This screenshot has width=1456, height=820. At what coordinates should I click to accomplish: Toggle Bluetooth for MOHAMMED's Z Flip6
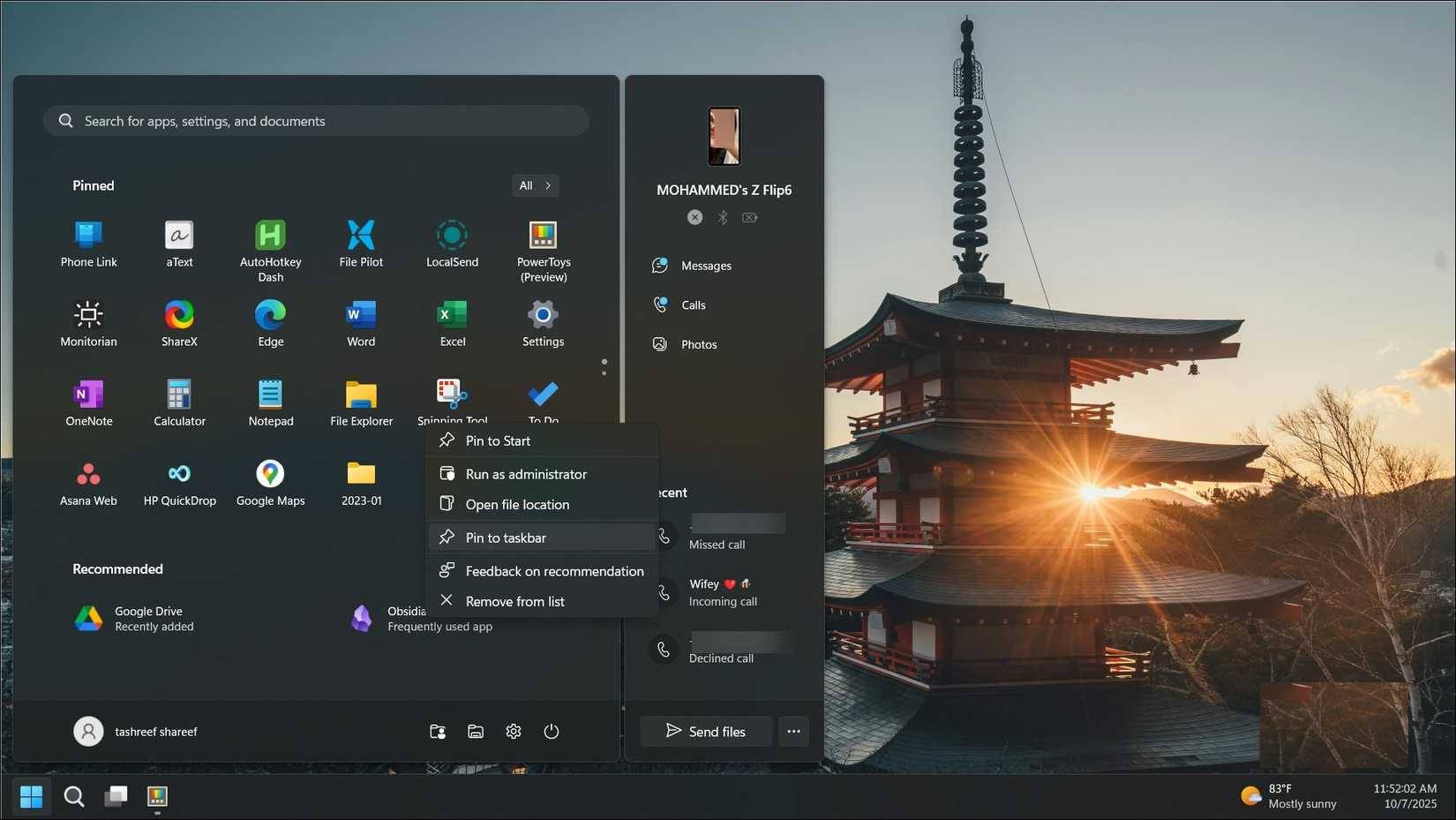(x=722, y=217)
